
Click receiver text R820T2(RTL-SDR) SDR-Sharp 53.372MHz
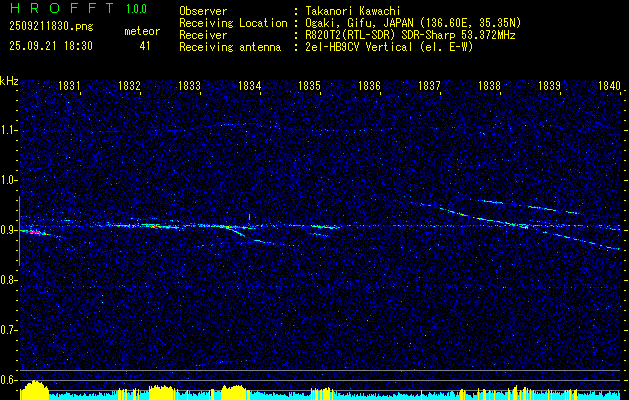pos(410,35)
